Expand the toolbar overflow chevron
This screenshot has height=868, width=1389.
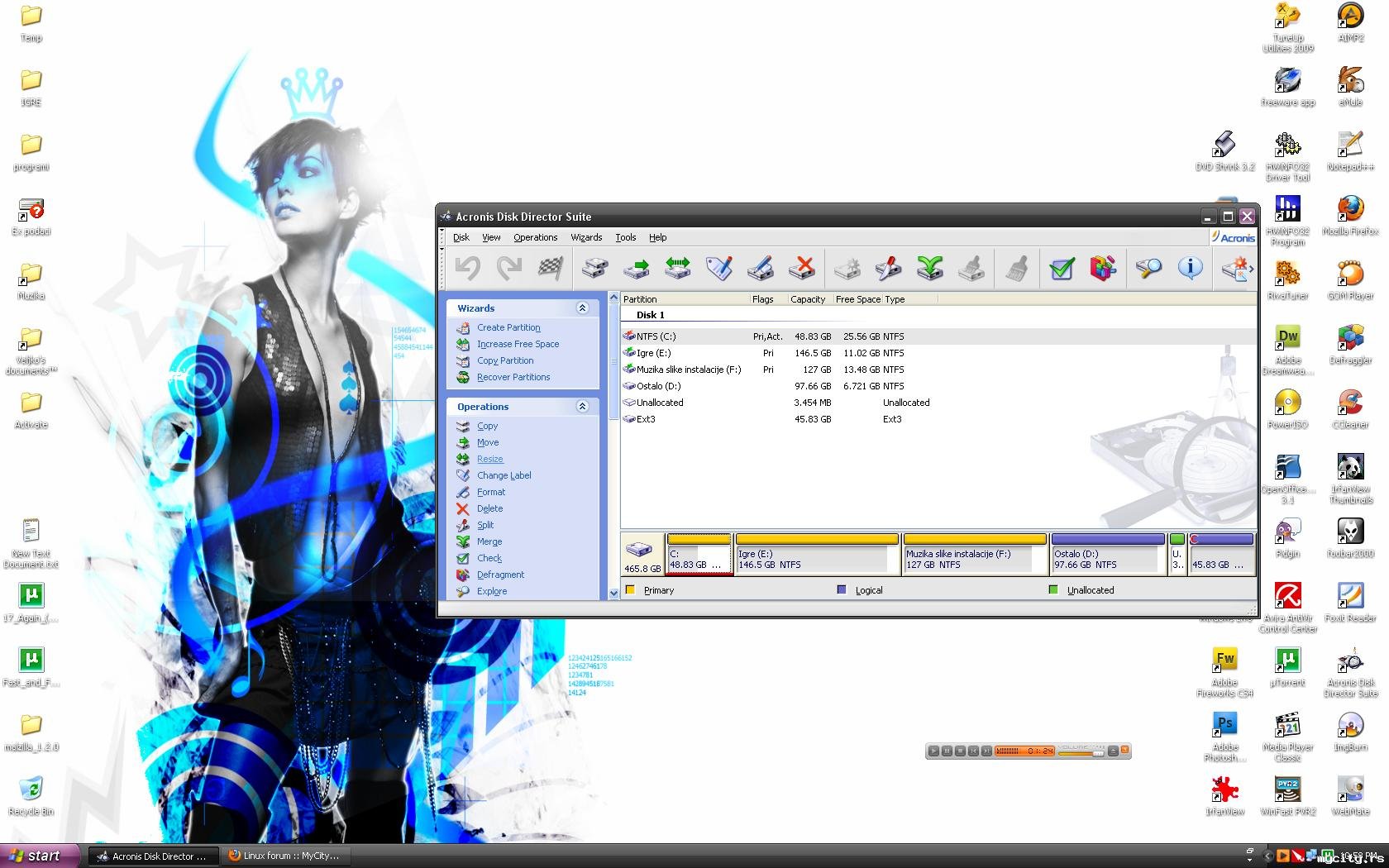(1252, 268)
